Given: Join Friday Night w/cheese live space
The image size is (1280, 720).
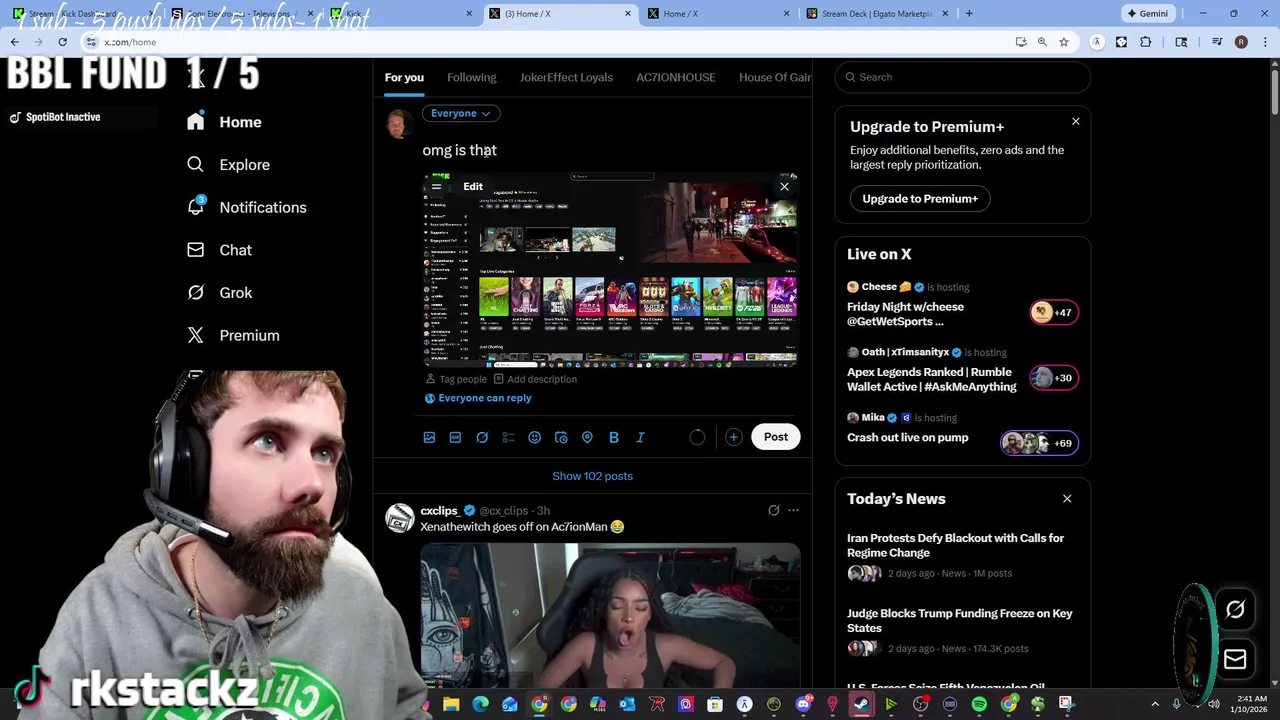Looking at the screenshot, I should 962,304.
